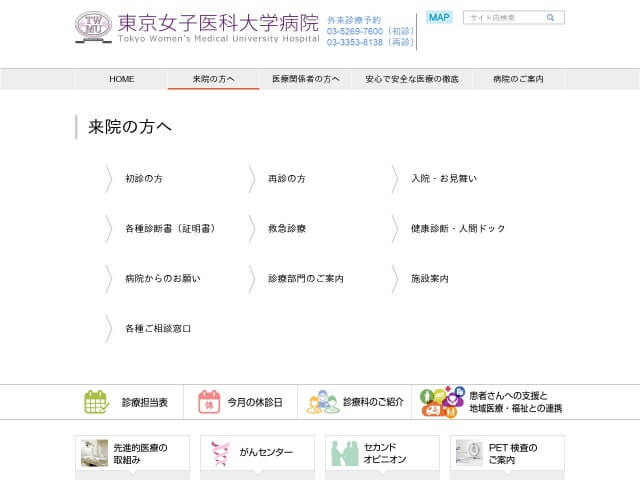Screen dimensions: 640x480
Task: Click chevron beside 診療部門のご案内
Action: tap(251, 279)
